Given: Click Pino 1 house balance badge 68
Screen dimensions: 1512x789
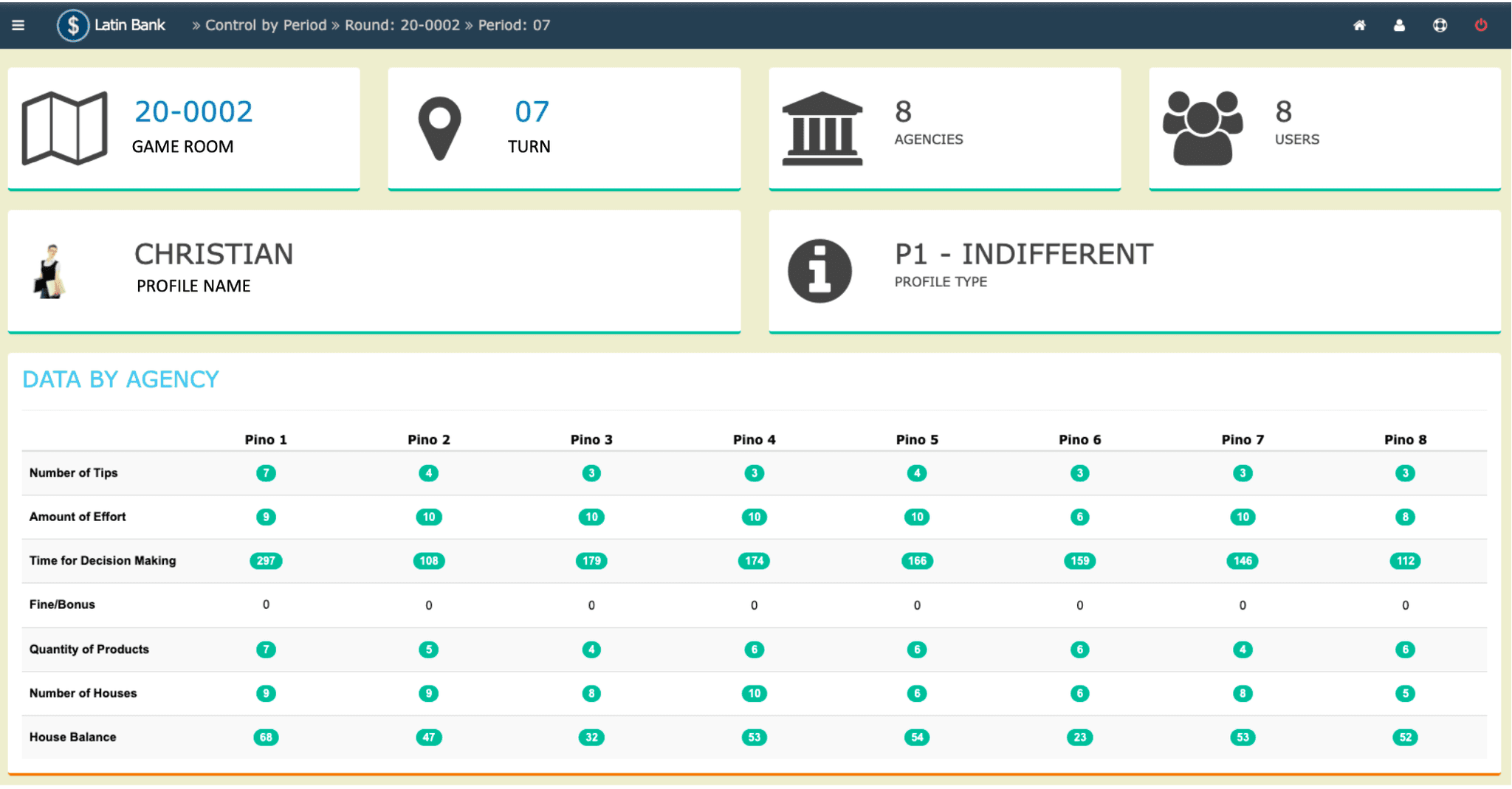Looking at the screenshot, I should tap(266, 737).
